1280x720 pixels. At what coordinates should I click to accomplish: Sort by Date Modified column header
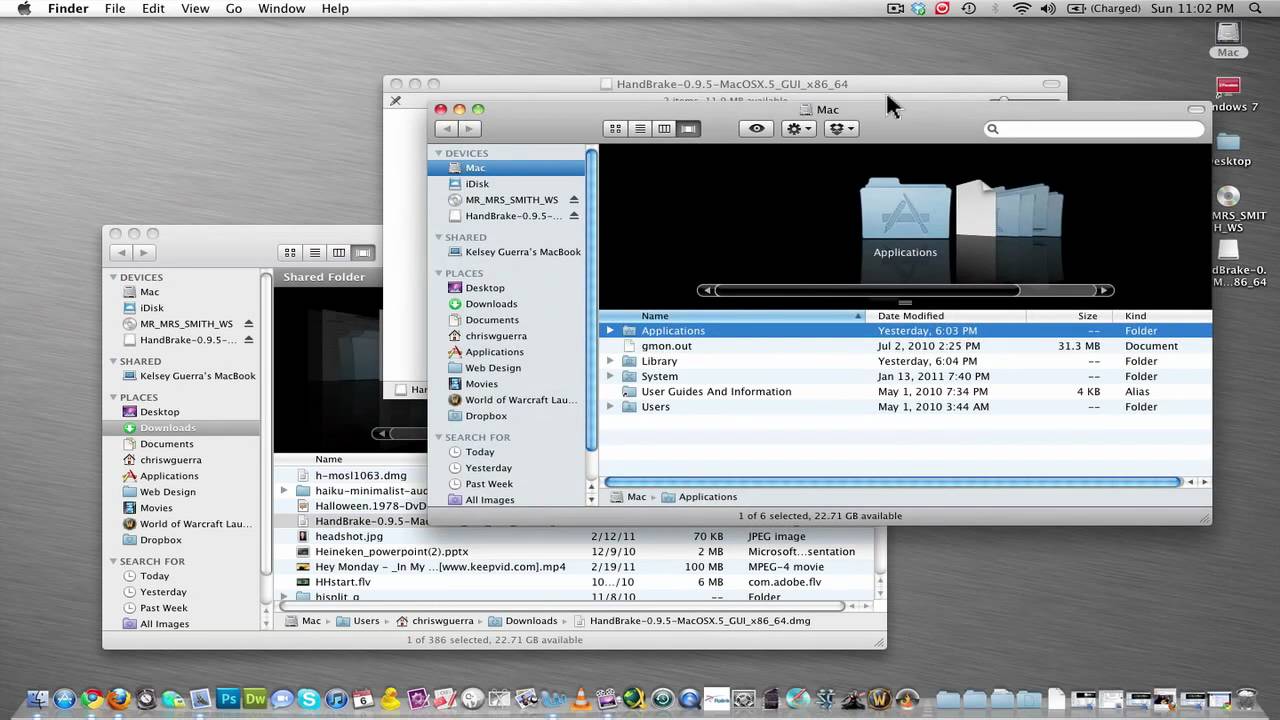946,316
